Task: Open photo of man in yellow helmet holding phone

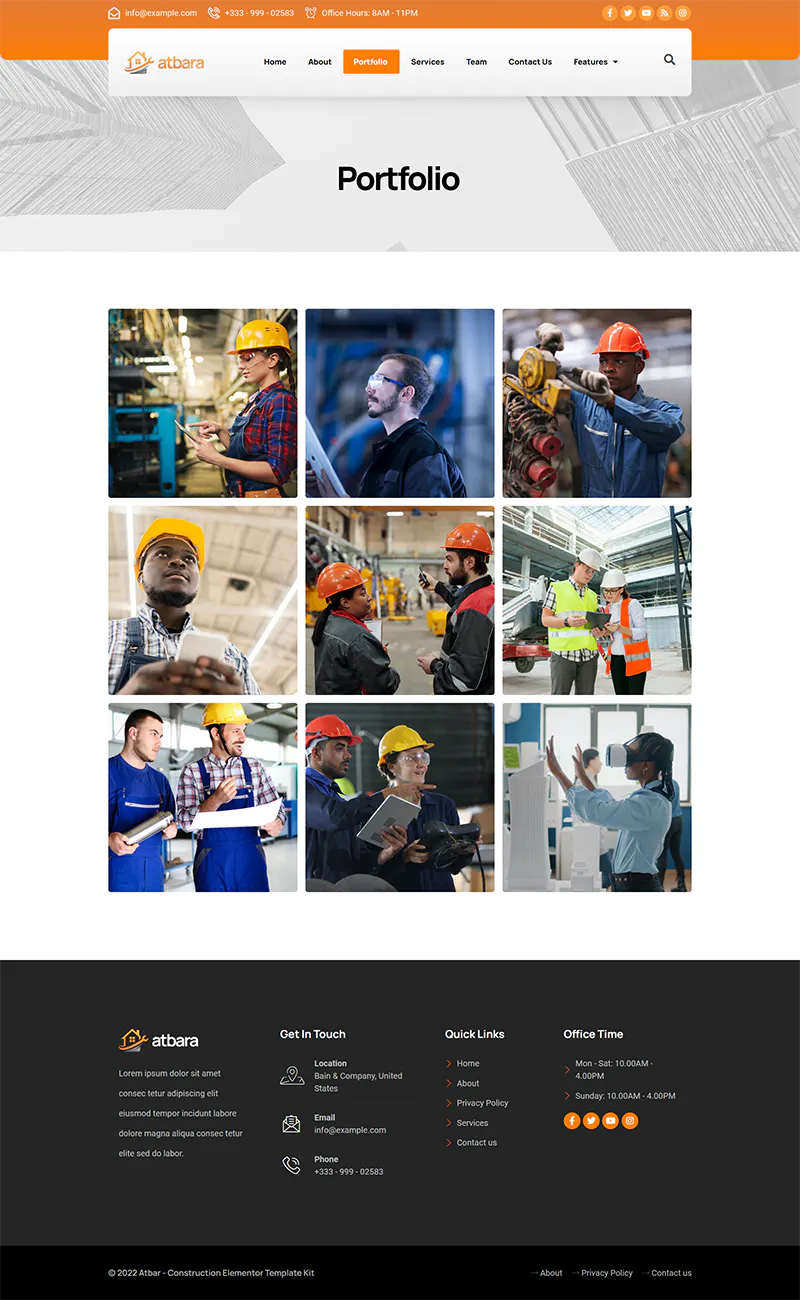Action: pyautogui.click(x=203, y=600)
